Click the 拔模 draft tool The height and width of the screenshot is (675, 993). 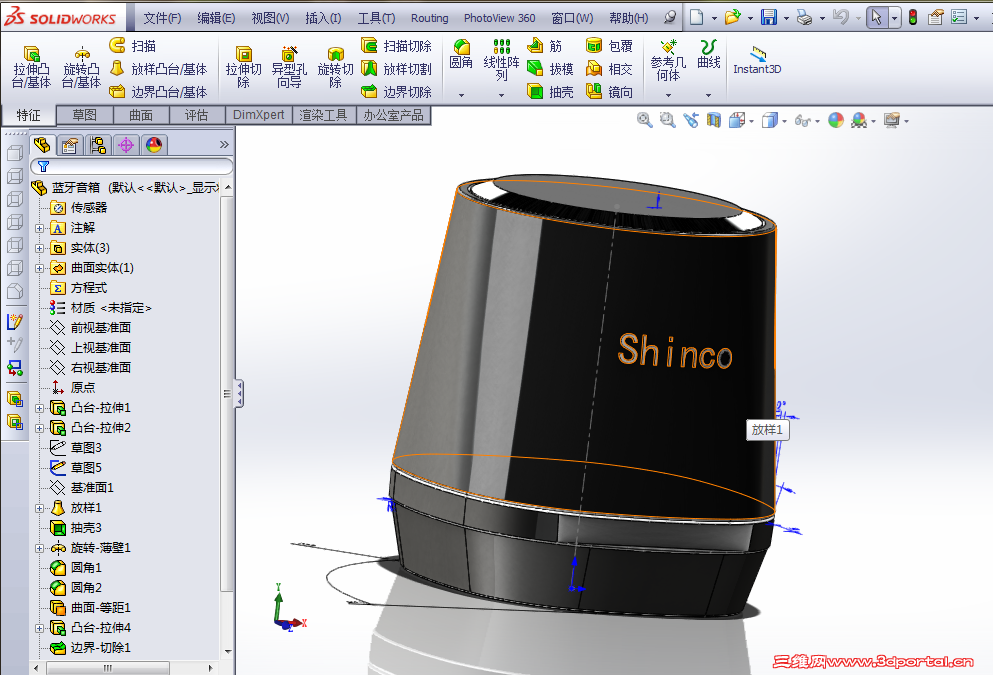(x=550, y=69)
